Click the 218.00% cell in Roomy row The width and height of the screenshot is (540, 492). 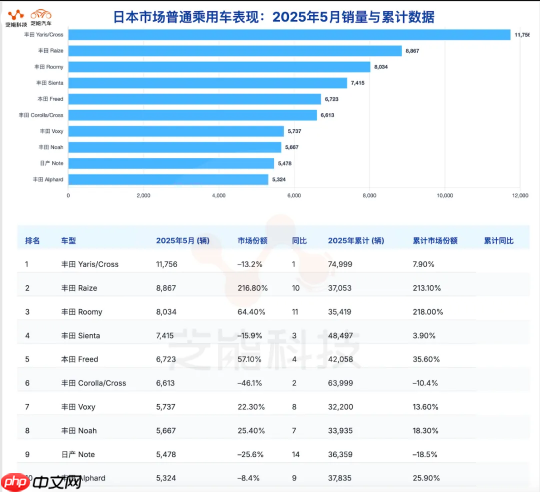pyautogui.click(x=428, y=312)
